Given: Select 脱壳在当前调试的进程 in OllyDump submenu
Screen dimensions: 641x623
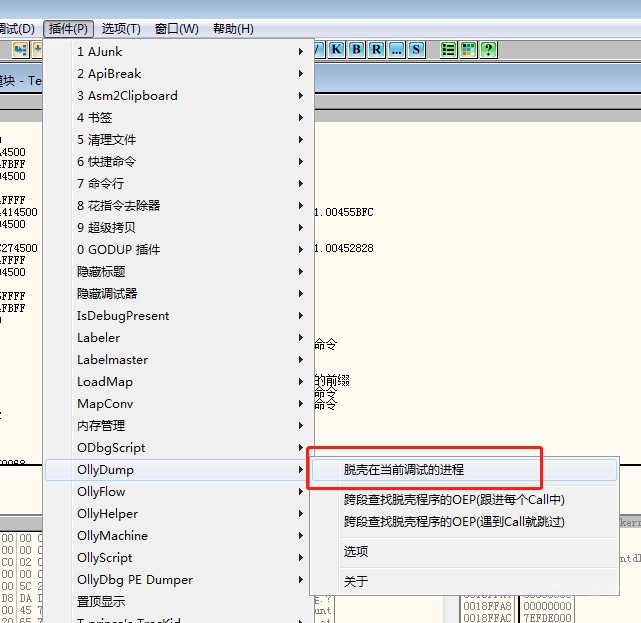Looking at the screenshot, I should [x=464, y=470].
